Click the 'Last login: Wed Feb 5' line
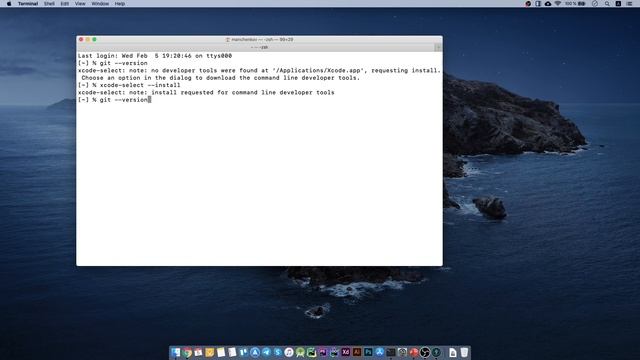Viewport: 640px width, 360px height. point(155,56)
